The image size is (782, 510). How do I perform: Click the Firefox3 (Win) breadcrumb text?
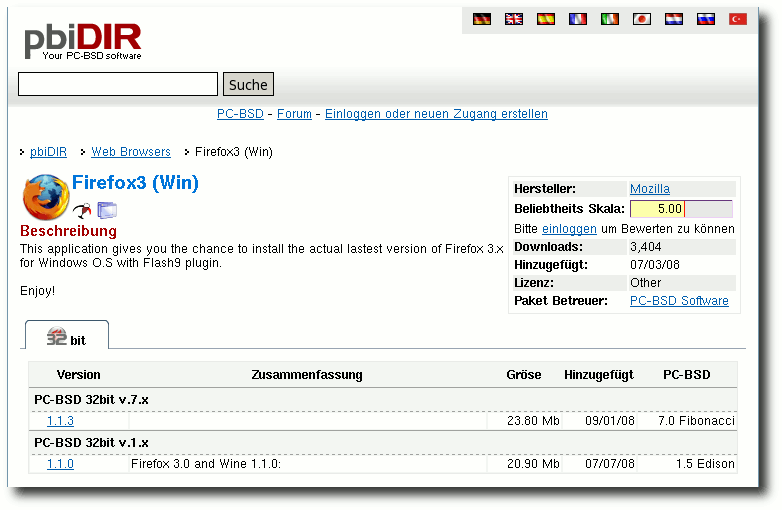tap(234, 152)
